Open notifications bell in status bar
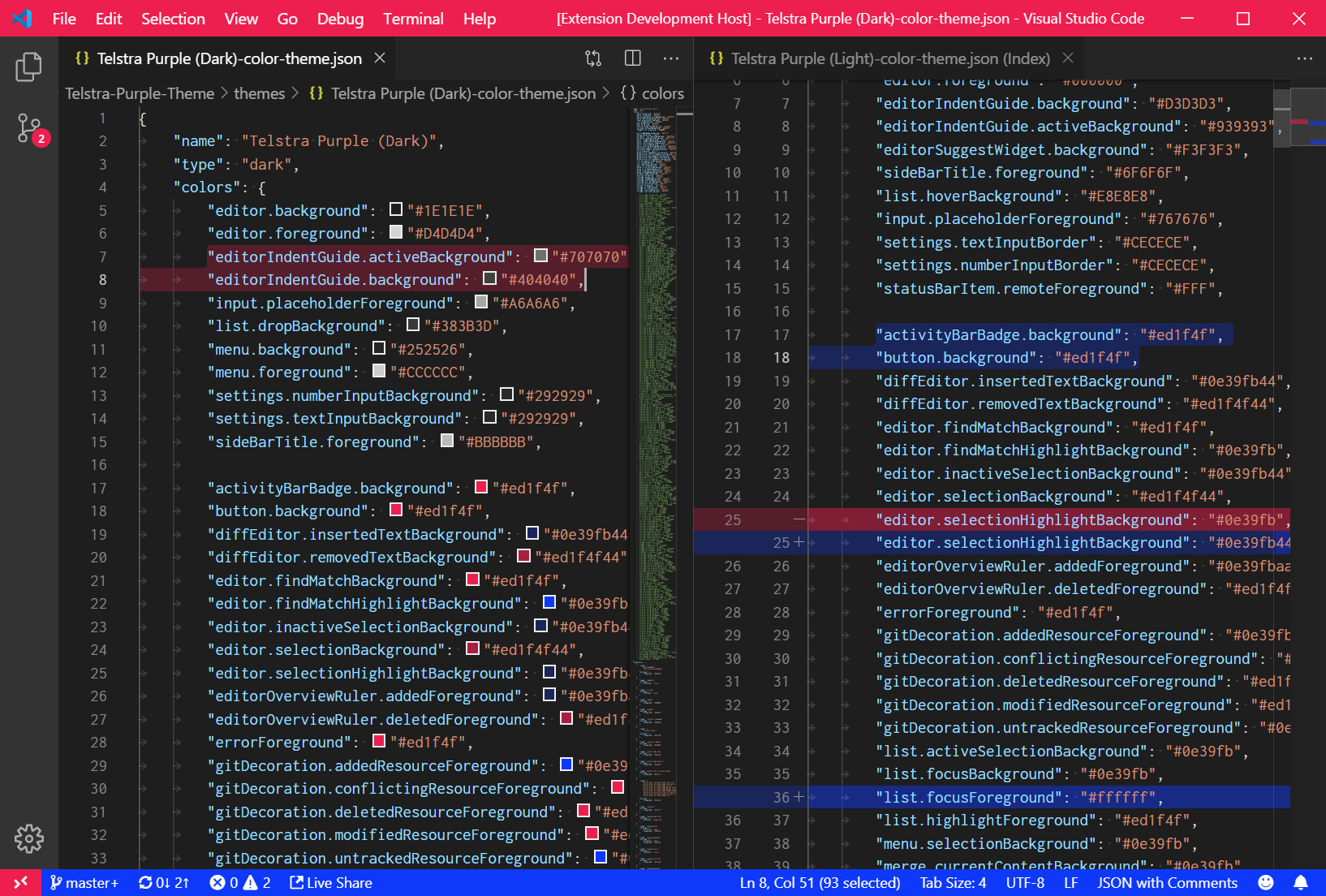1326x896 pixels. click(x=1301, y=883)
